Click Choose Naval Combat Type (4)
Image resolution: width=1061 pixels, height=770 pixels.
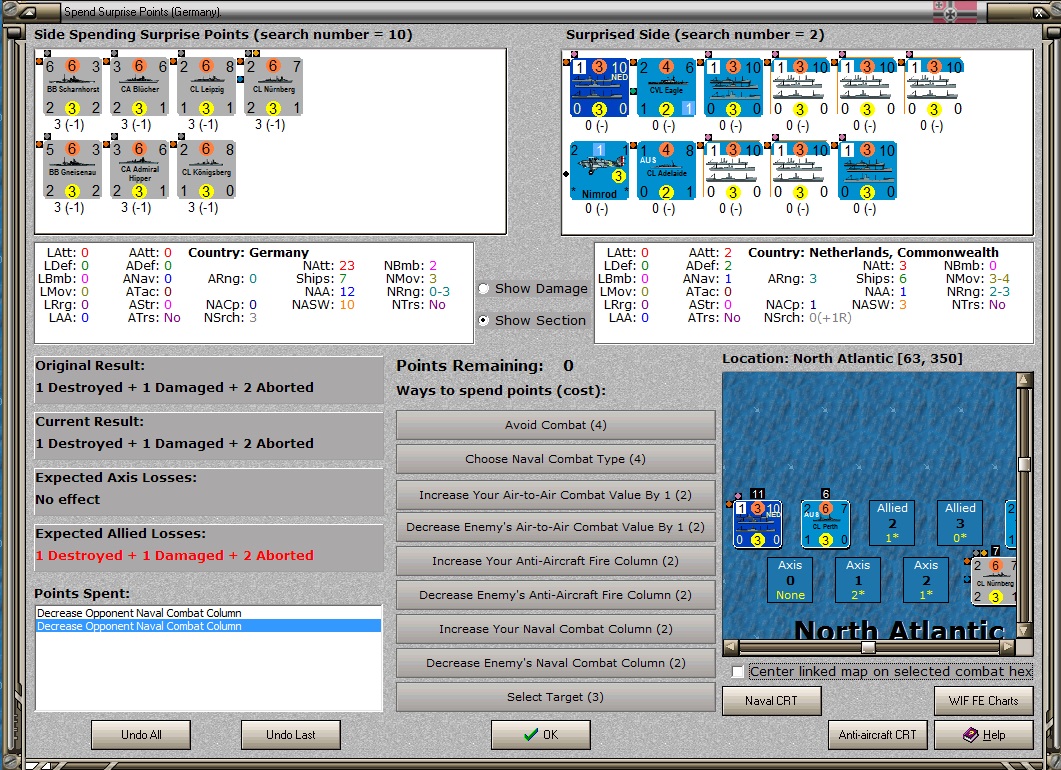pos(556,459)
